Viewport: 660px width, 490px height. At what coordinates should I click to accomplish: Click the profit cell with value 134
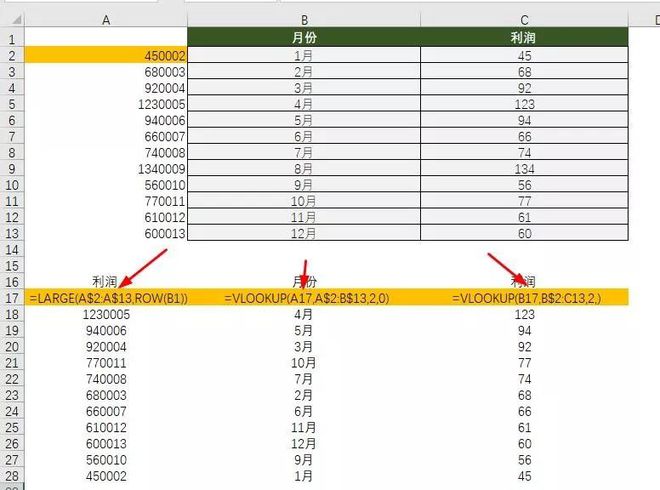(524, 170)
